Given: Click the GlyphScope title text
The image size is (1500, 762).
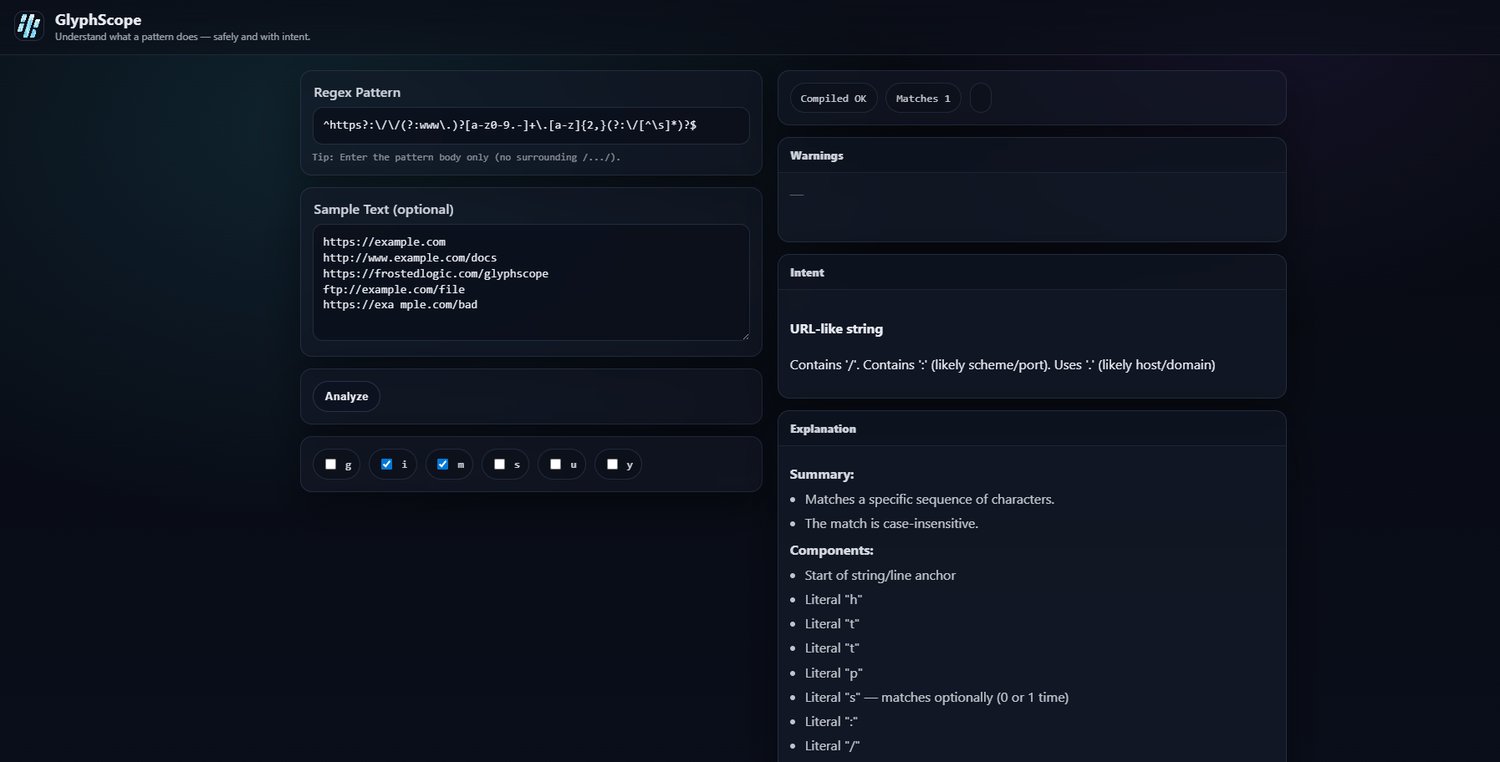Looking at the screenshot, I should pyautogui.click(x=98, y=20).
